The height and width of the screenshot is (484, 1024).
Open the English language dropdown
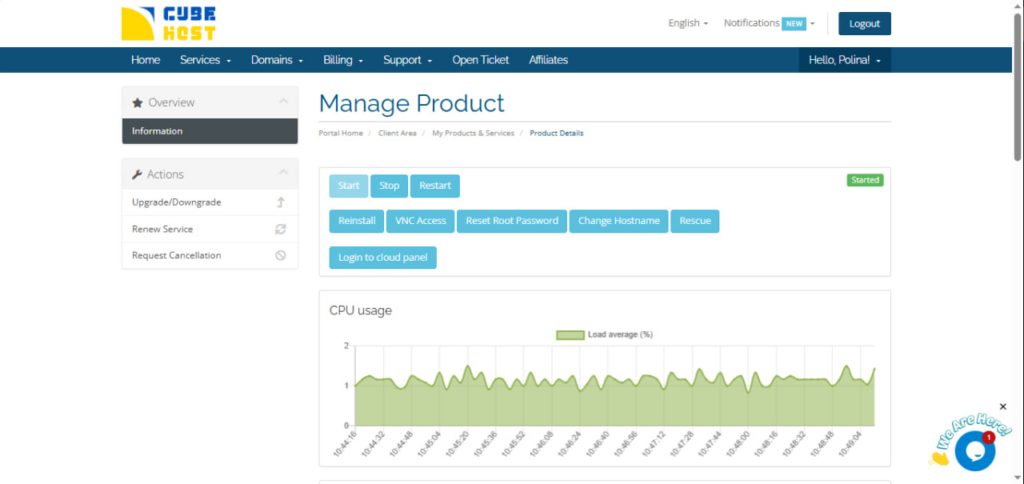point(688,23)
